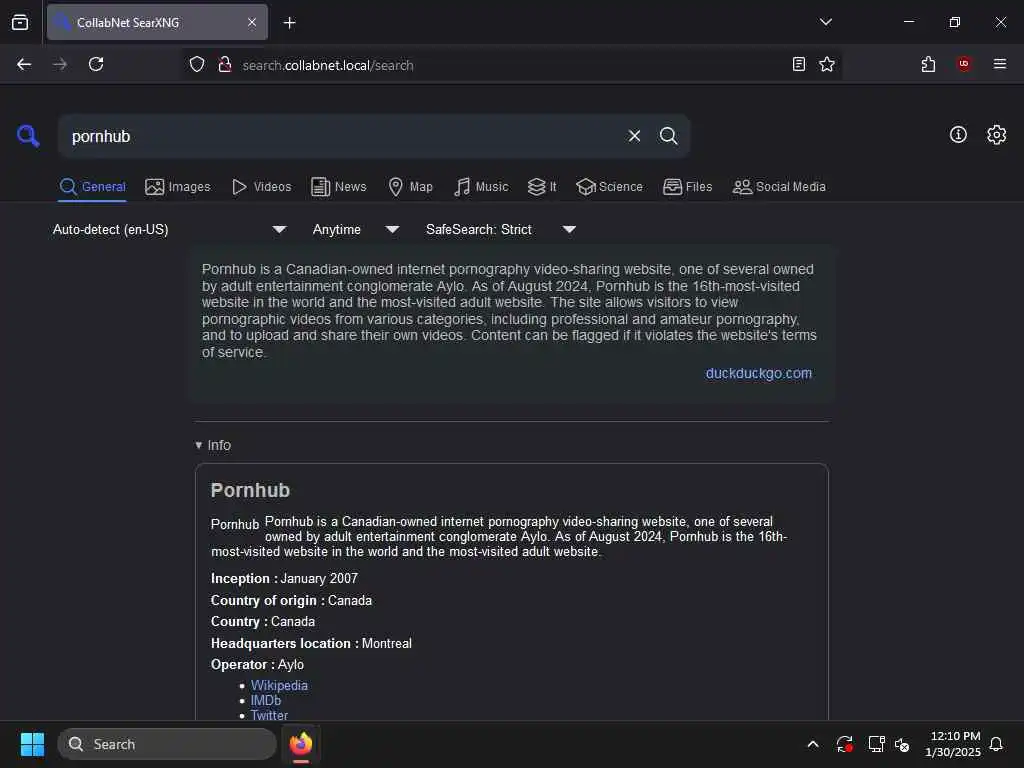The height and width of the screenshot is (768, 1024).
Task: Open the duckduckgo.com source link
Action: 758,374
